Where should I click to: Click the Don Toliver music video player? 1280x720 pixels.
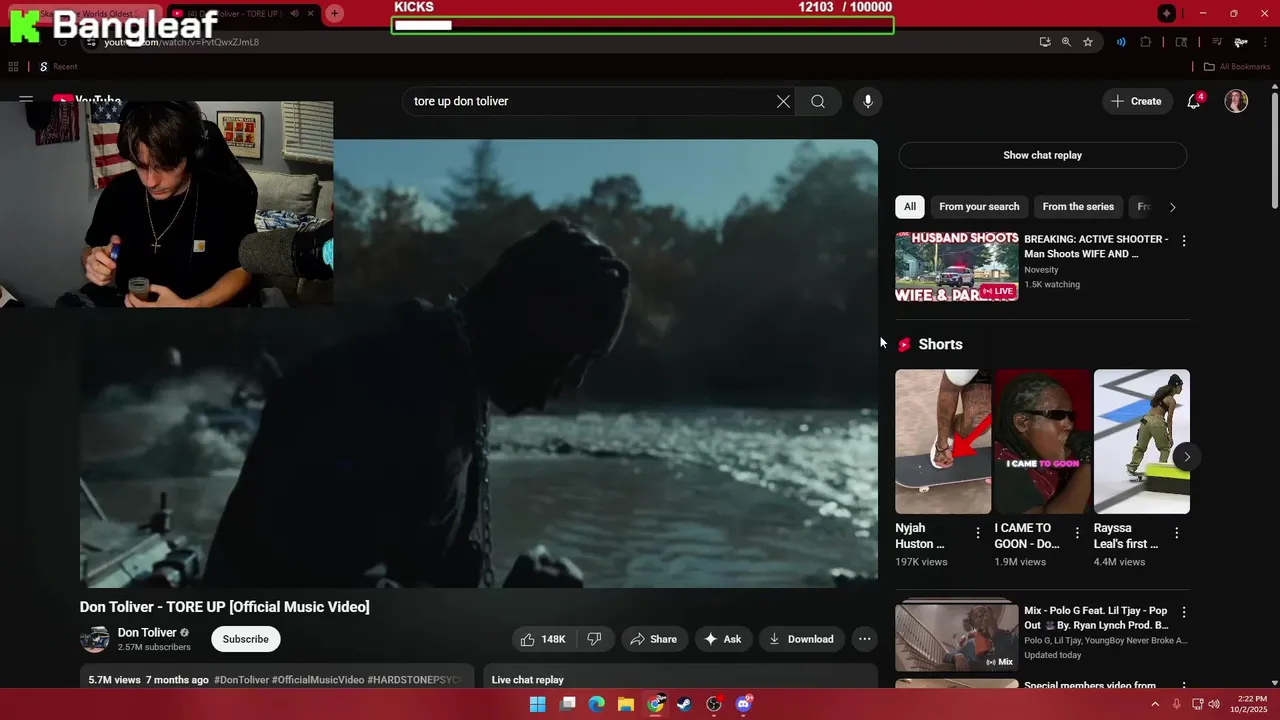[479, 363]
